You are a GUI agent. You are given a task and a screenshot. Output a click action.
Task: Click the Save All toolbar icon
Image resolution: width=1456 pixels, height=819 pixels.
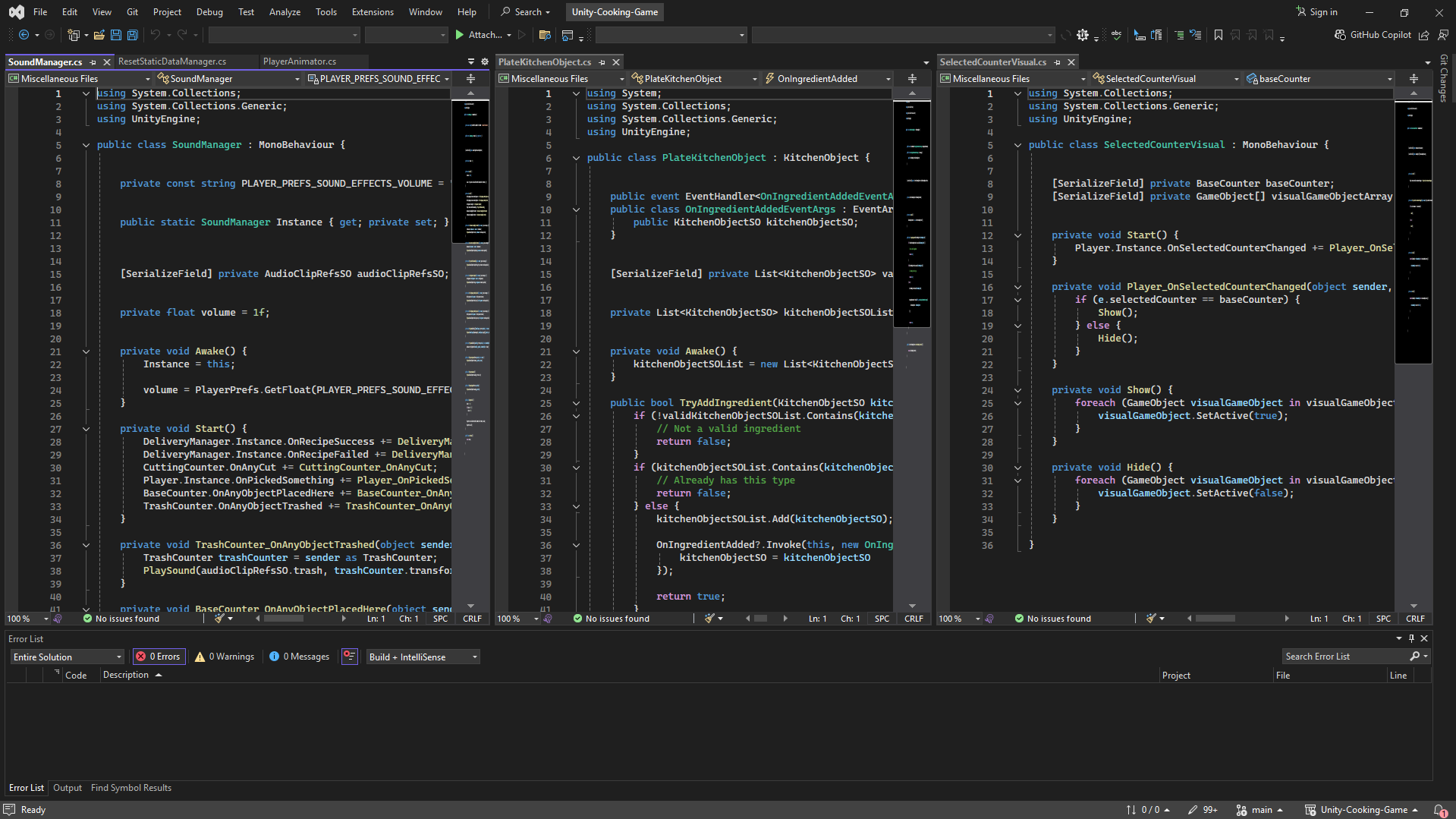[132, 35]
